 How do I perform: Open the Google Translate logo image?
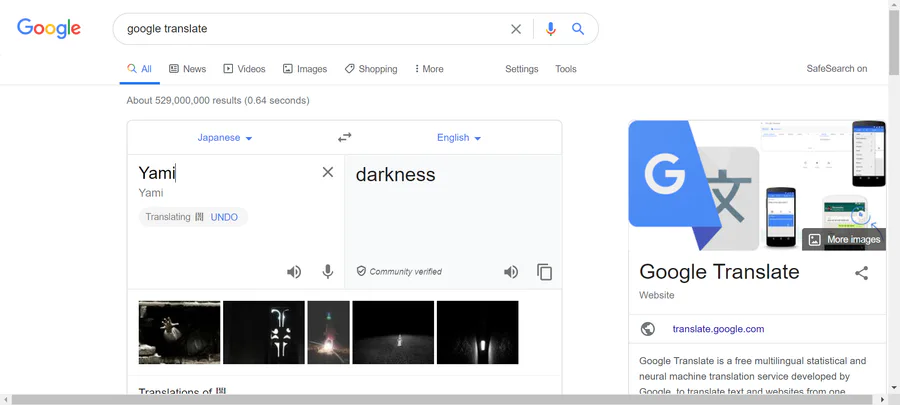pyautogui.click(x=693, y=185)
